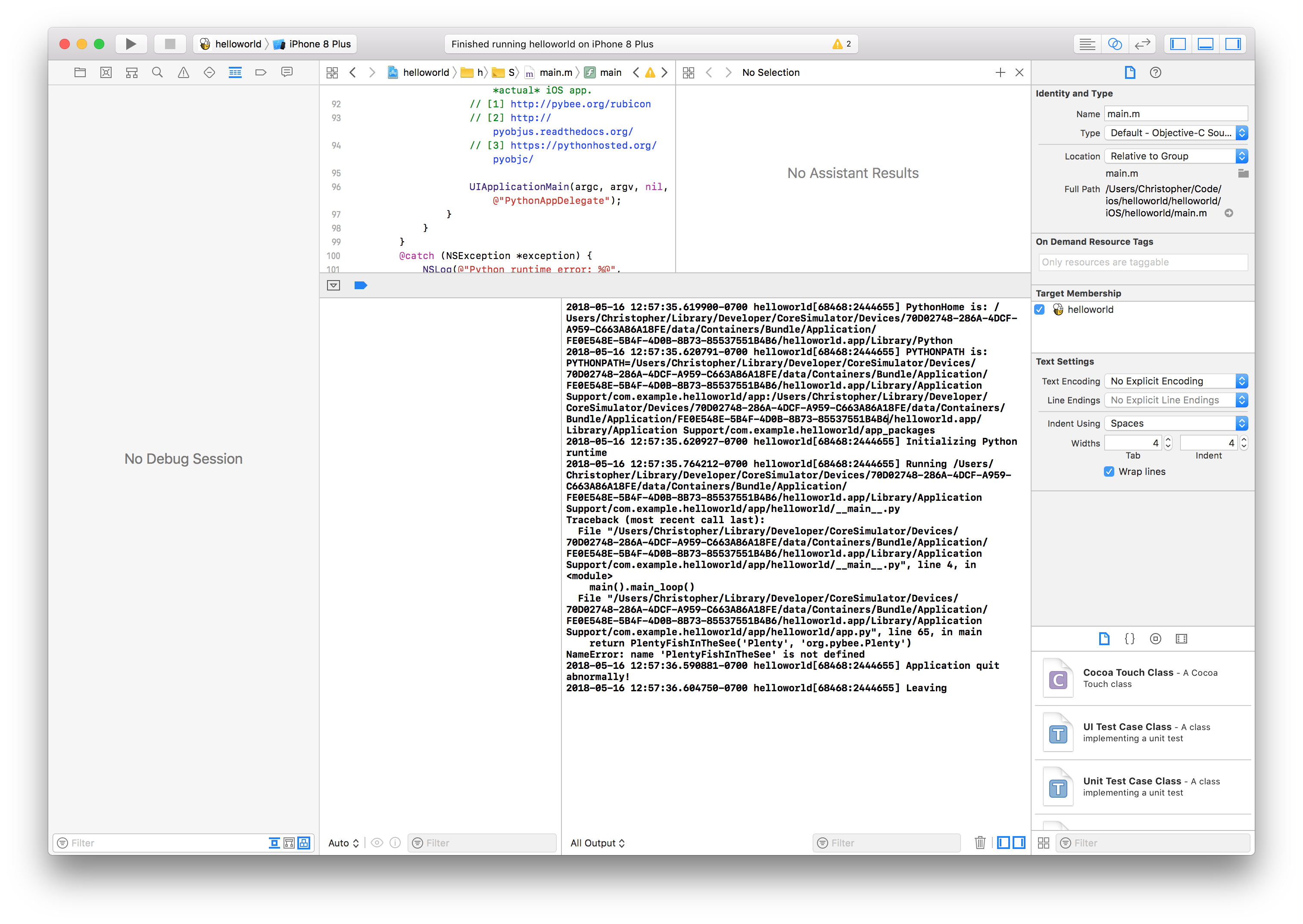Toggle the variables view pane button
The width and height of the screenshot is (1303, 924).
[x=1003, y=843]
